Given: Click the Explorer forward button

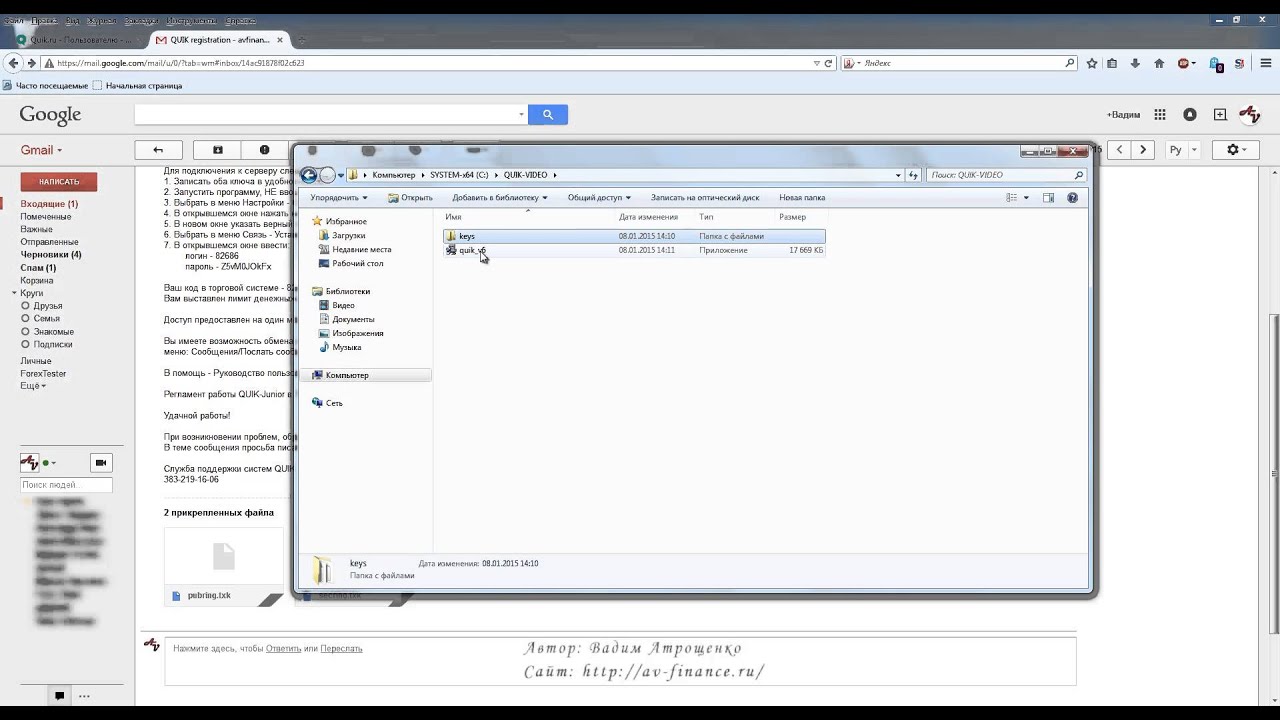Looking at the screenshot, I should [327, 175].
